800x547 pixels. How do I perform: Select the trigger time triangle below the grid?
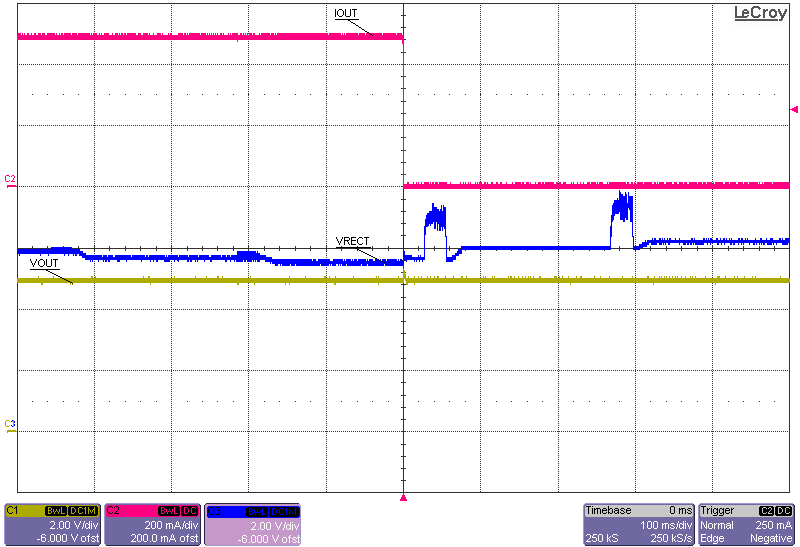coord(403,498)
